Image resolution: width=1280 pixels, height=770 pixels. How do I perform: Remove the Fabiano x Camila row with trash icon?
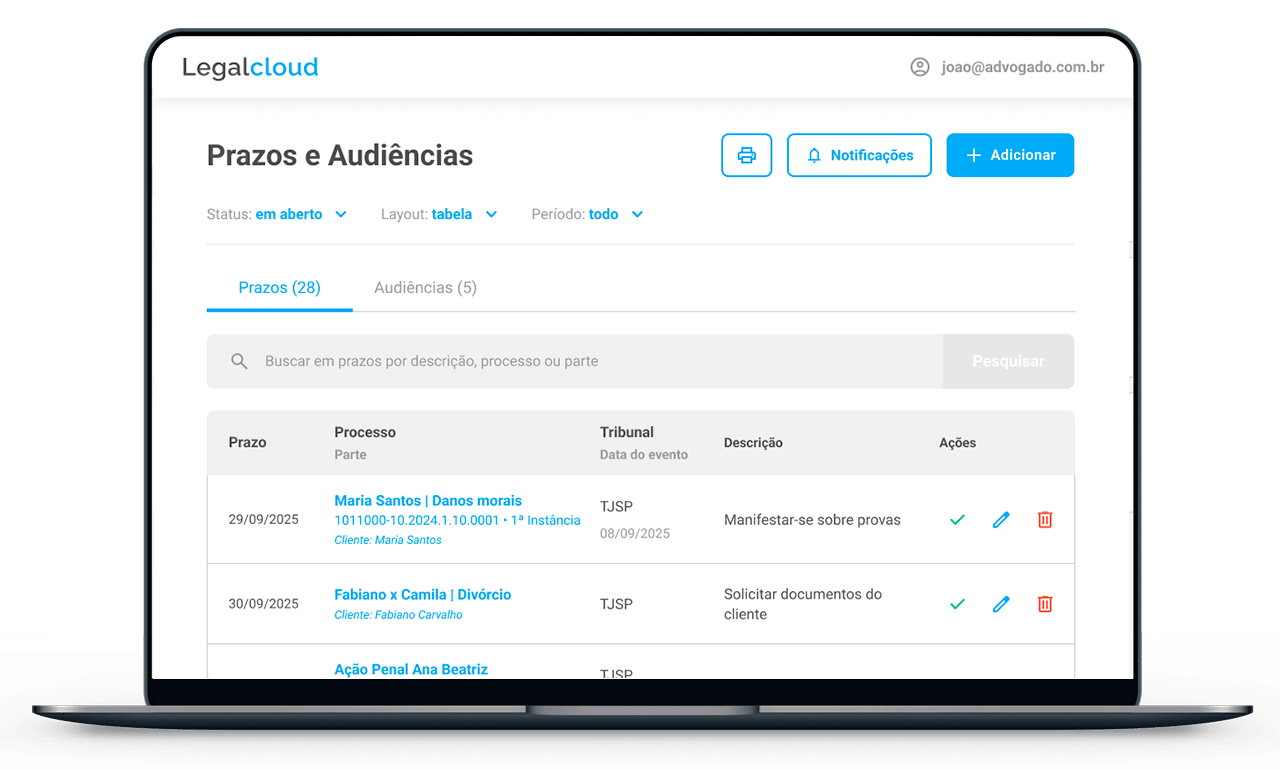tap(1044, 603)
